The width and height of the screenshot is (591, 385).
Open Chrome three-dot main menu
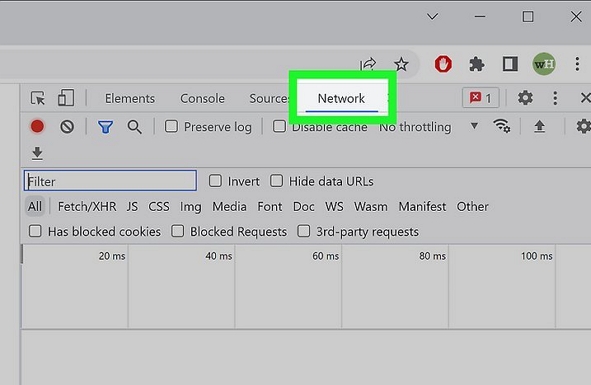pos(577,64)
